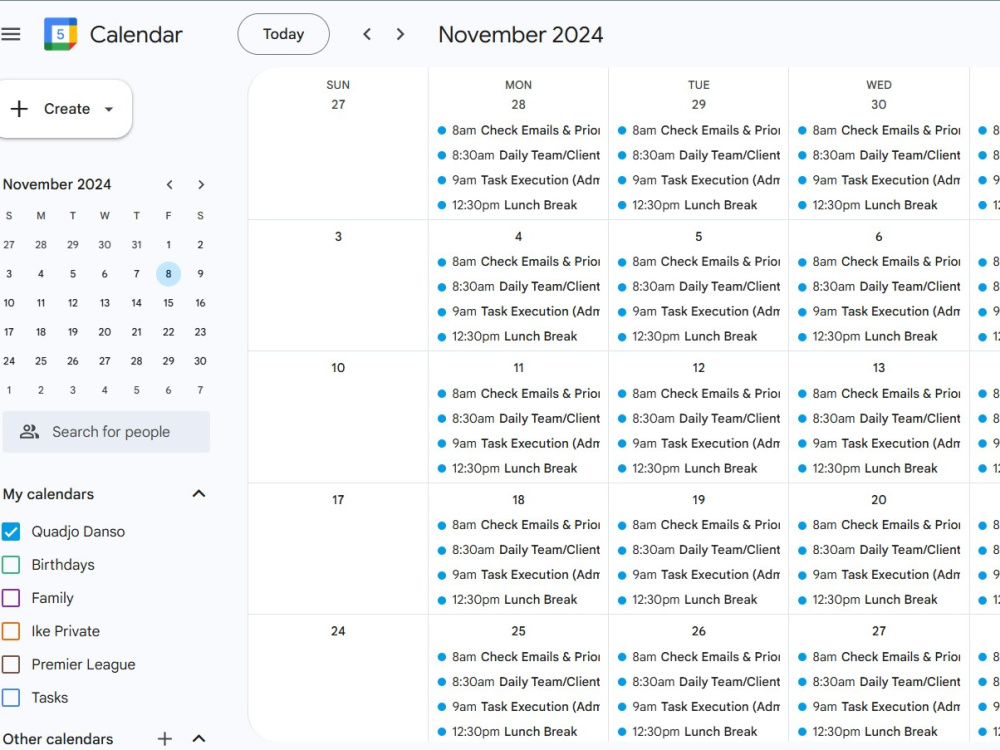Screen dimensions: 1000x750
Task: Open Tuesday 29 Daily Team/Client event
Action: (x=699, y=155)
